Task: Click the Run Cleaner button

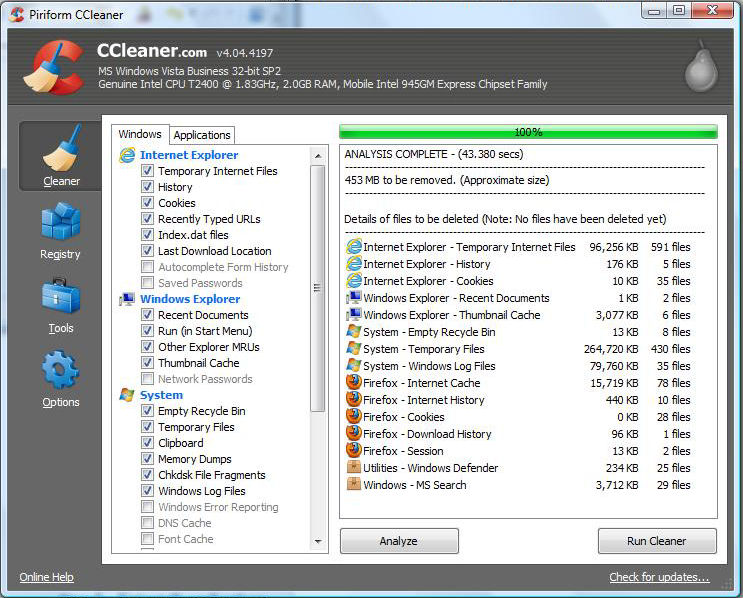Action: (656, 541)
